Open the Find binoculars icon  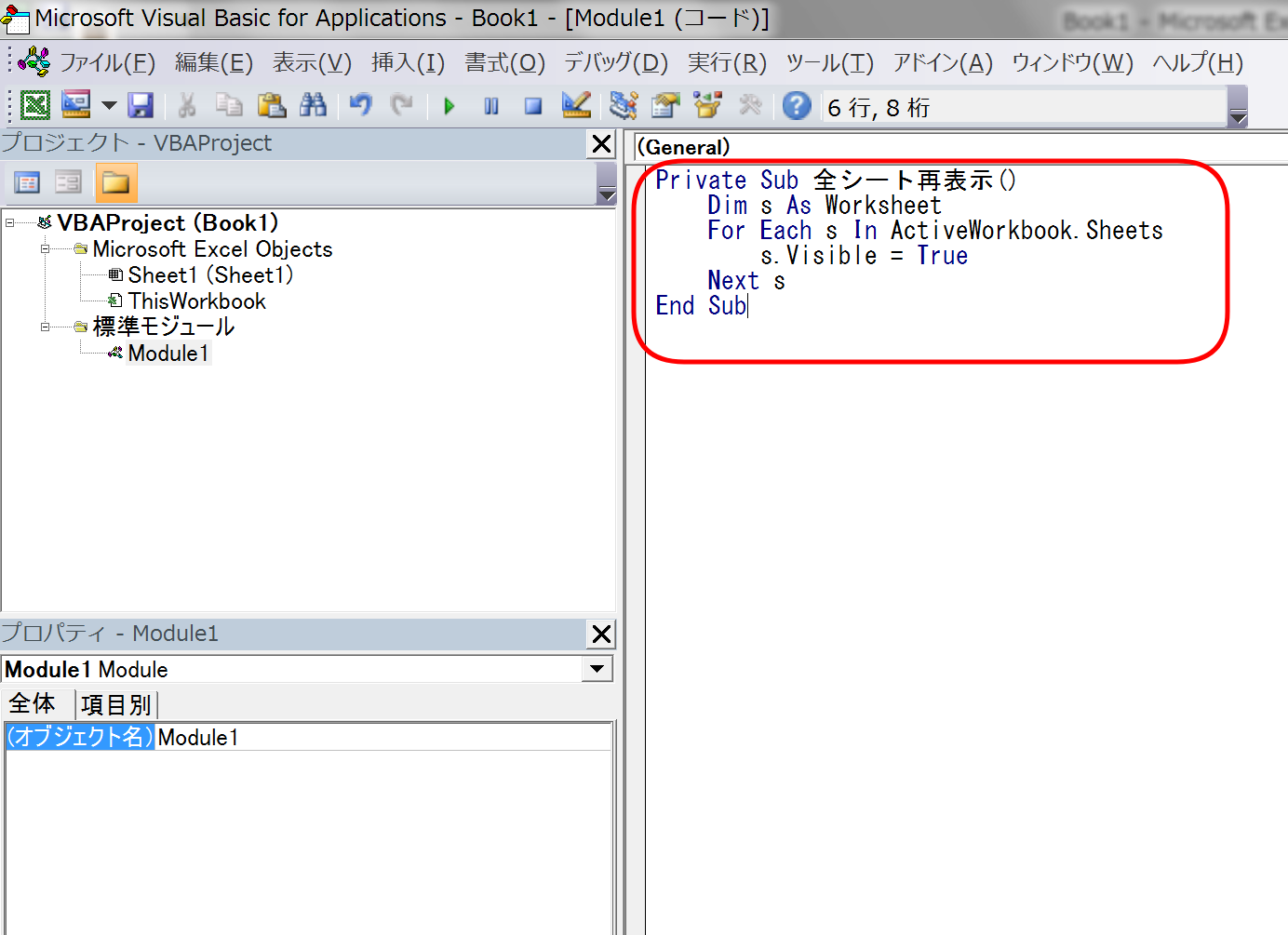point(313,106)
